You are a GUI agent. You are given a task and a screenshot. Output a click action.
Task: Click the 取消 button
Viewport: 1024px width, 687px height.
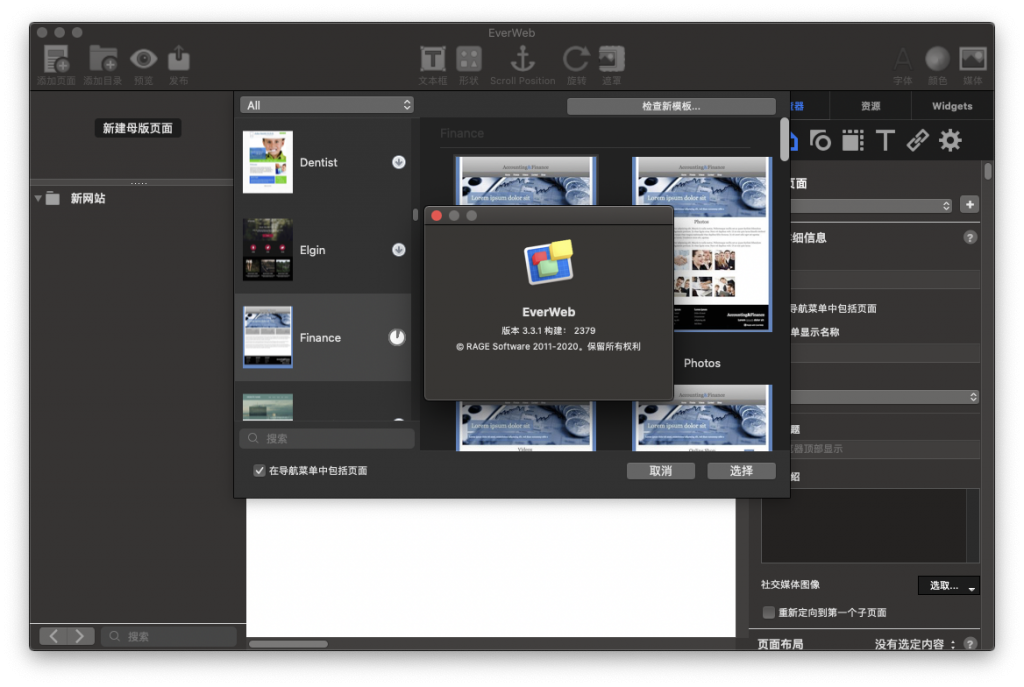coord(660,471)
